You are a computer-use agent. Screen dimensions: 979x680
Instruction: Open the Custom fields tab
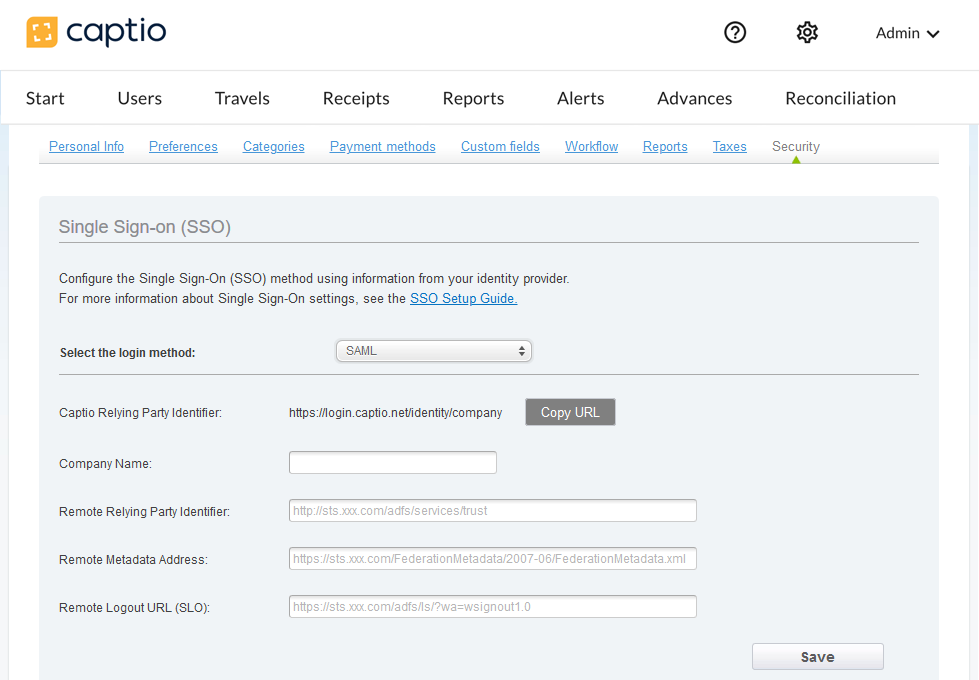click(500, 147)
